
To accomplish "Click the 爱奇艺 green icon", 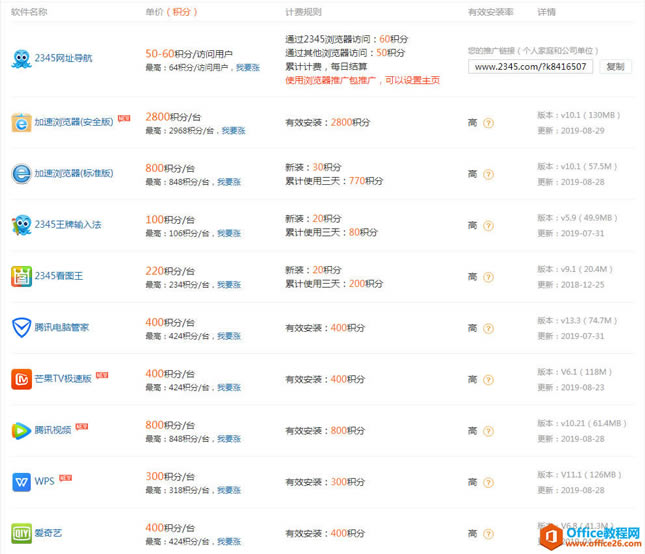I will pyautogui.click(x=21, y=533).
